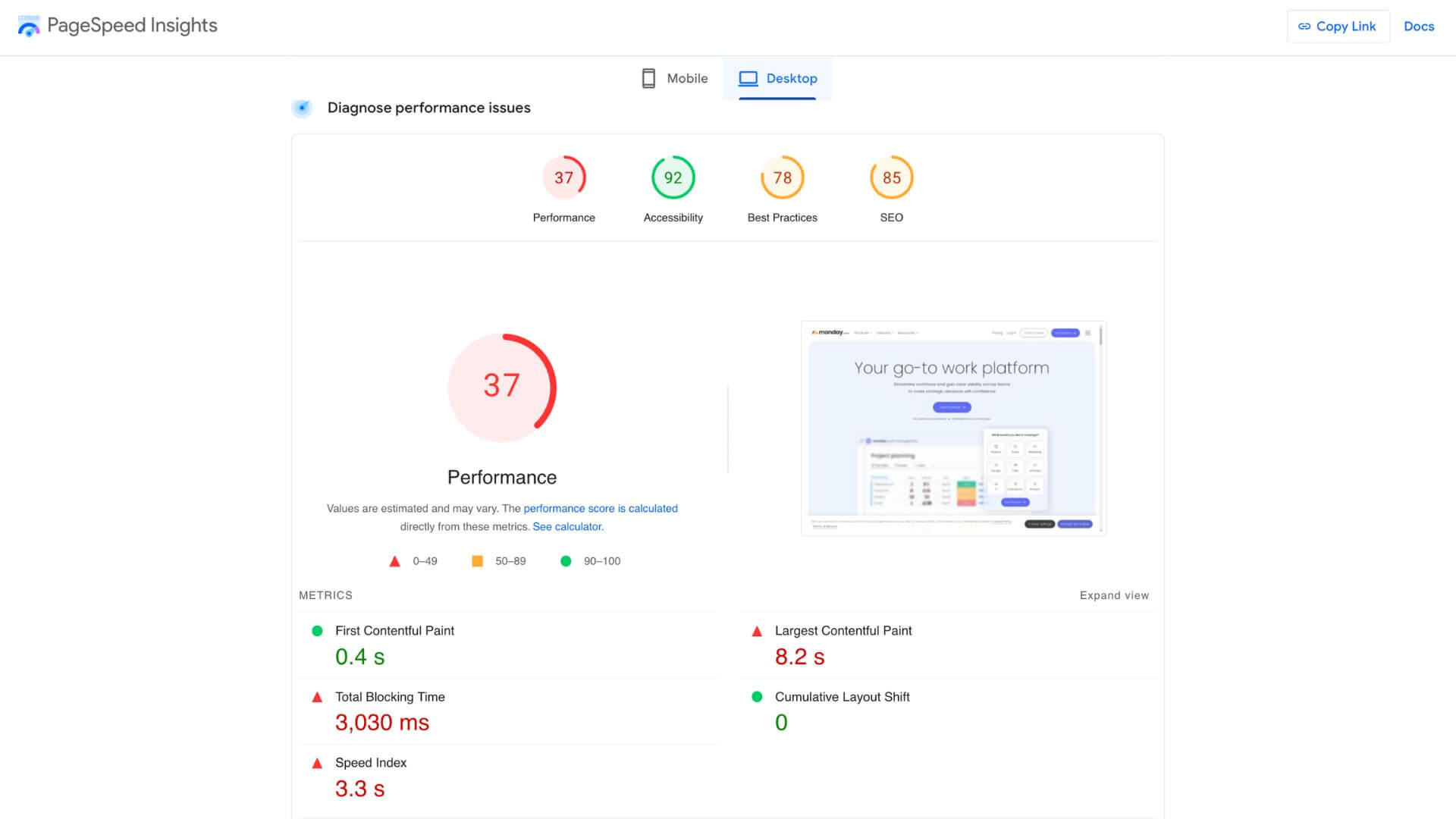
Task: Click the orange square 50–89 legend icon
Action: pos(477,561)
